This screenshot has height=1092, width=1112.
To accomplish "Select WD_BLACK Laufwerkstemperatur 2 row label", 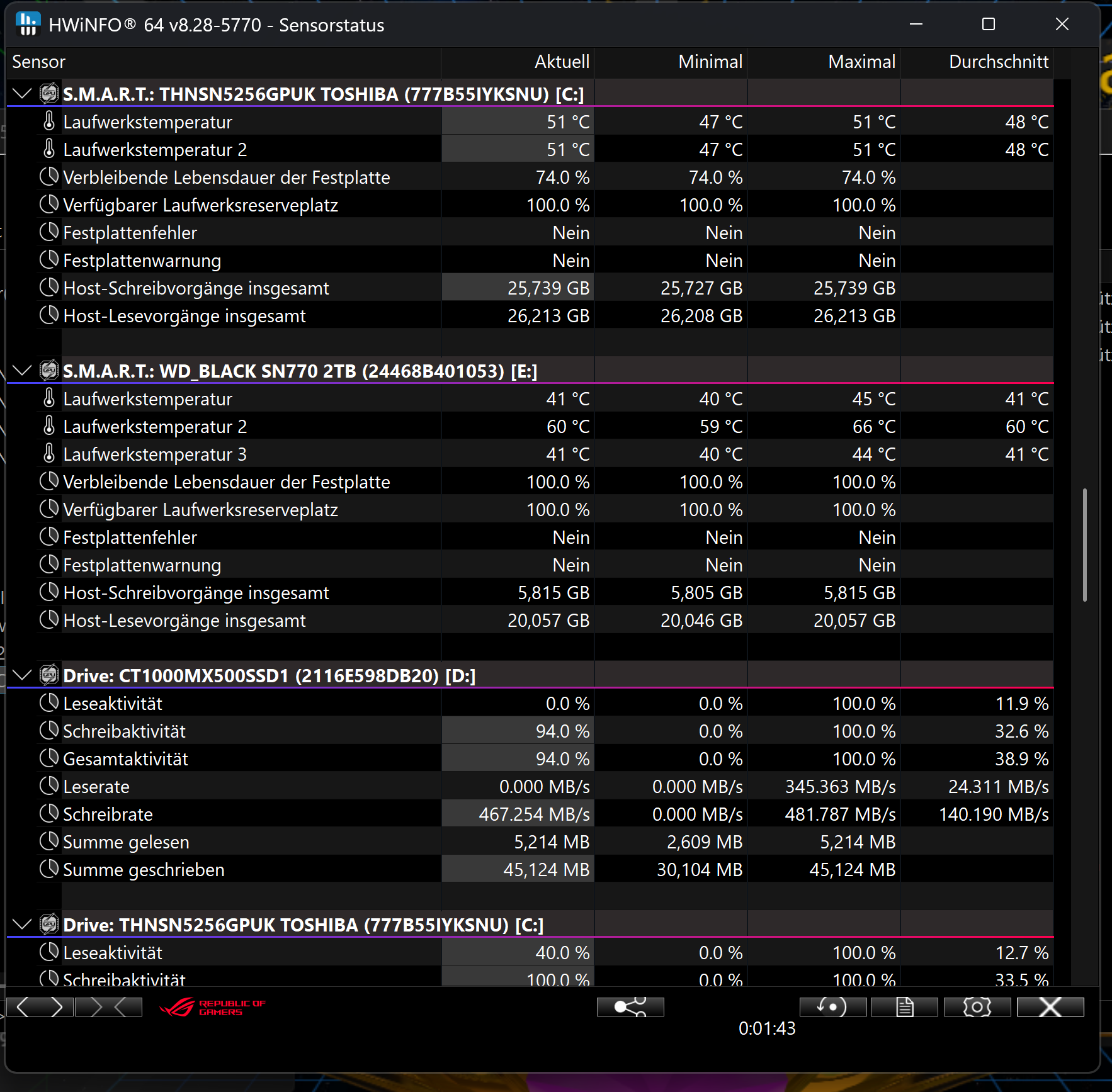I will [x=155, y=427].
